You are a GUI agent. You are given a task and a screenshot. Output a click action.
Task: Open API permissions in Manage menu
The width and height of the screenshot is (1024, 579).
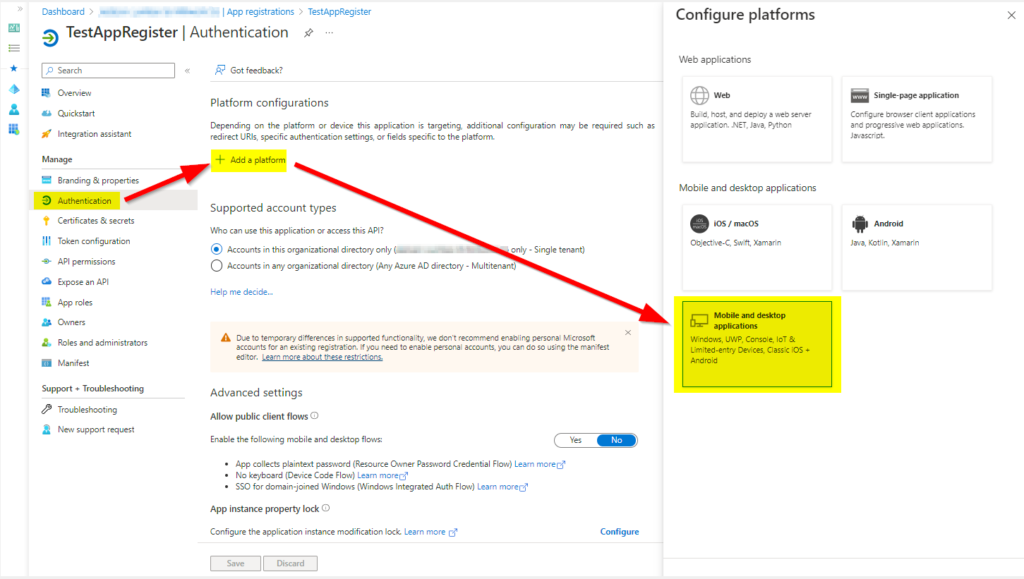(86, 262)
